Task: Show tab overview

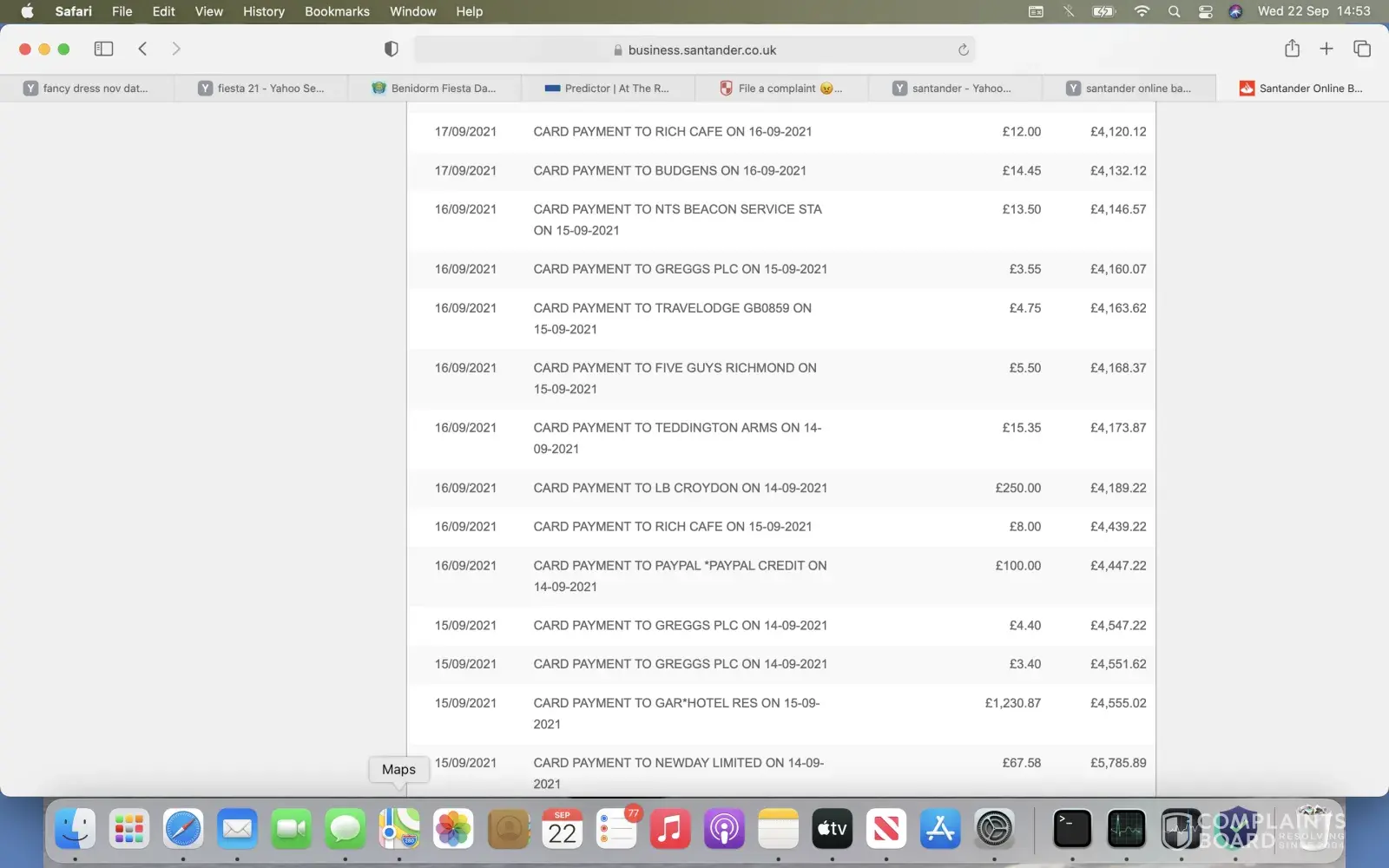Action: point(1361,49)
